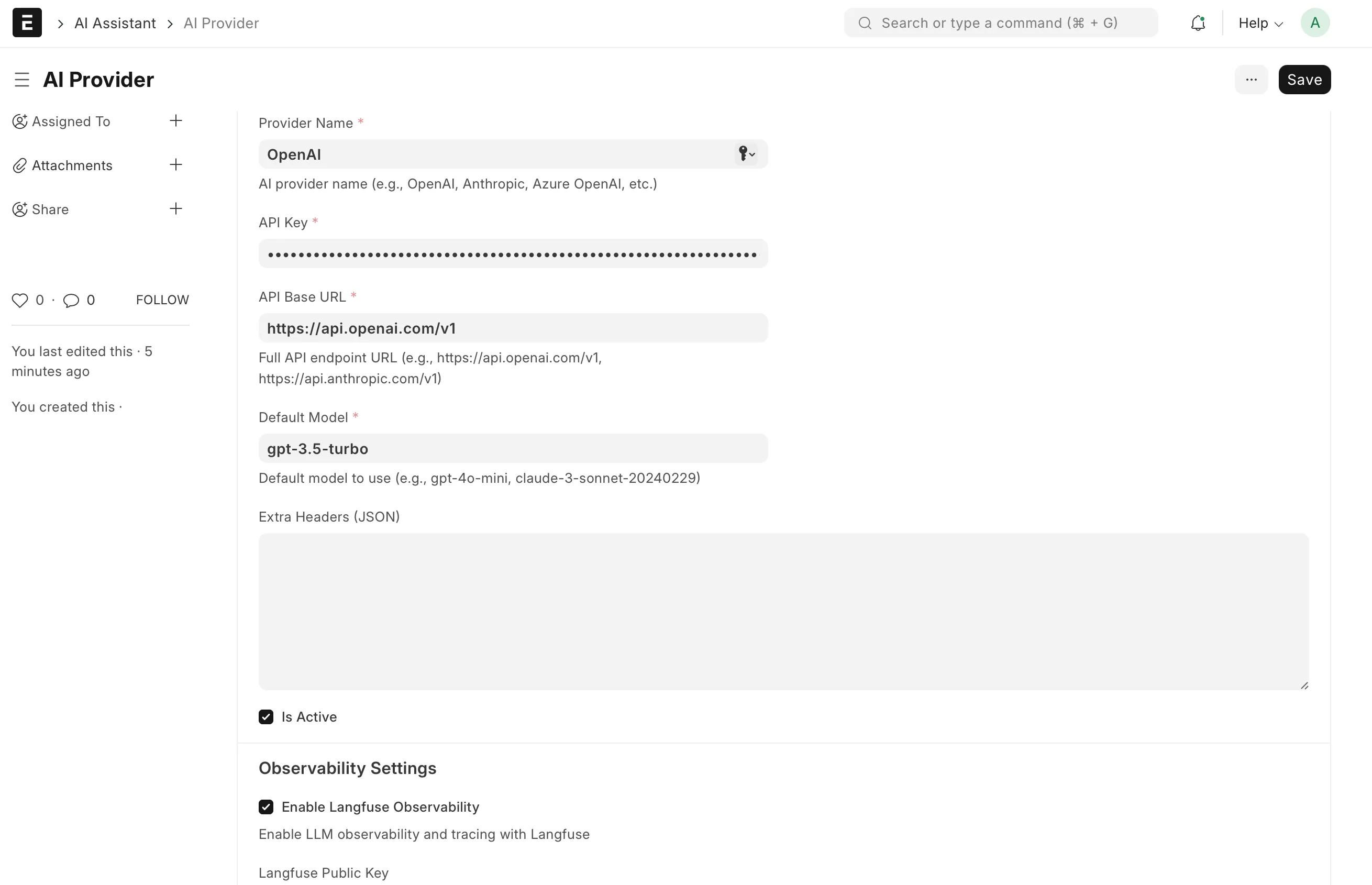Open the three-dots more actions menu
This screenshot has height=885, width=1372.
click(x=1251, y=79)
